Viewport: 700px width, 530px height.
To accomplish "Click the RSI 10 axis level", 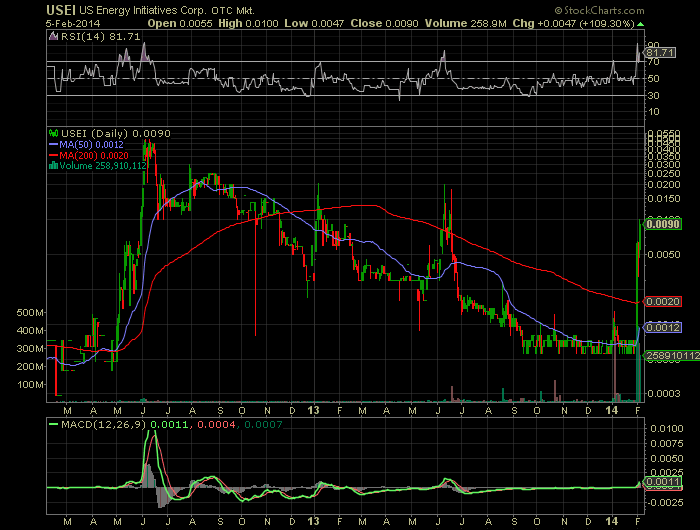I will (653, 112).
